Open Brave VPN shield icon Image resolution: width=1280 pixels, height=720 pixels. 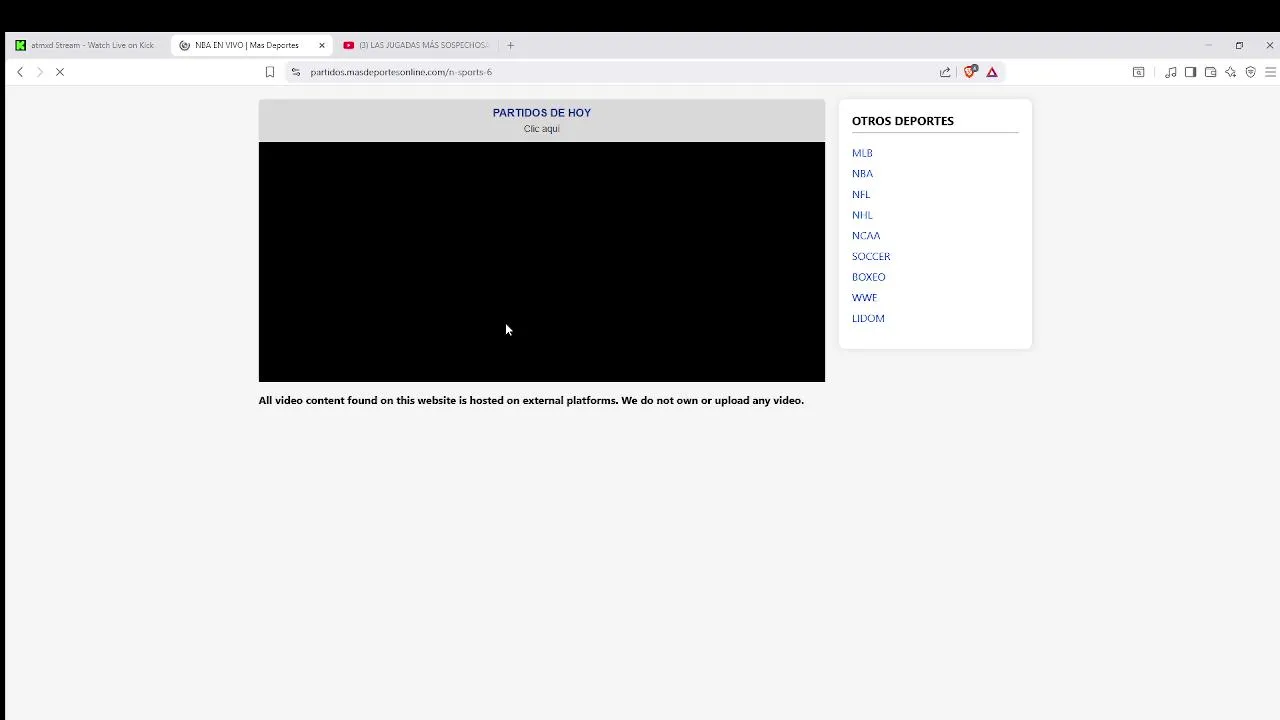(1250, 72)
